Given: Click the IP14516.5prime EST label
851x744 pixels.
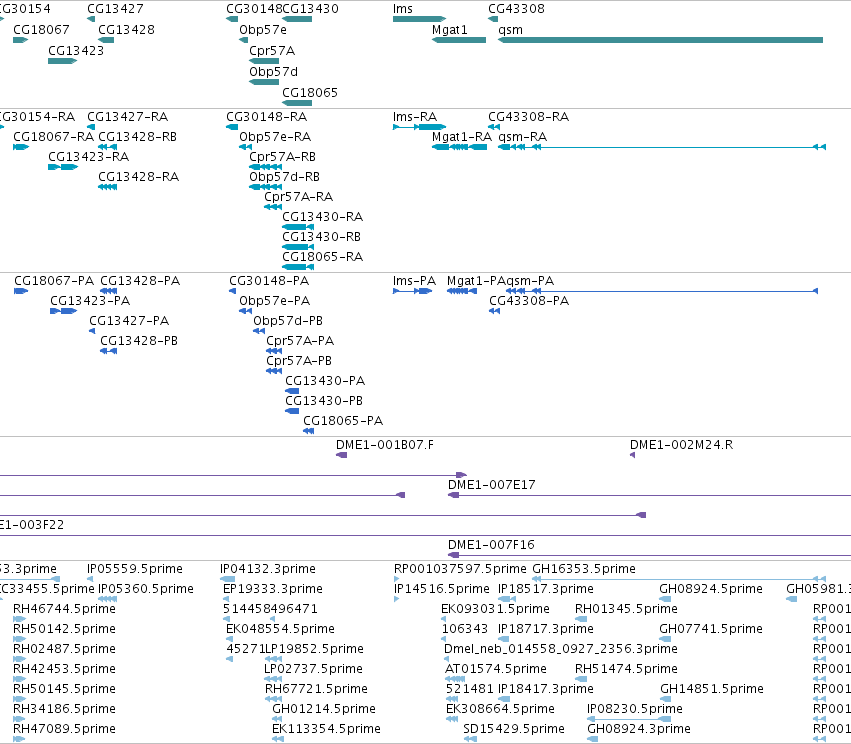Looking at the screenshot, I should point(442,589).
